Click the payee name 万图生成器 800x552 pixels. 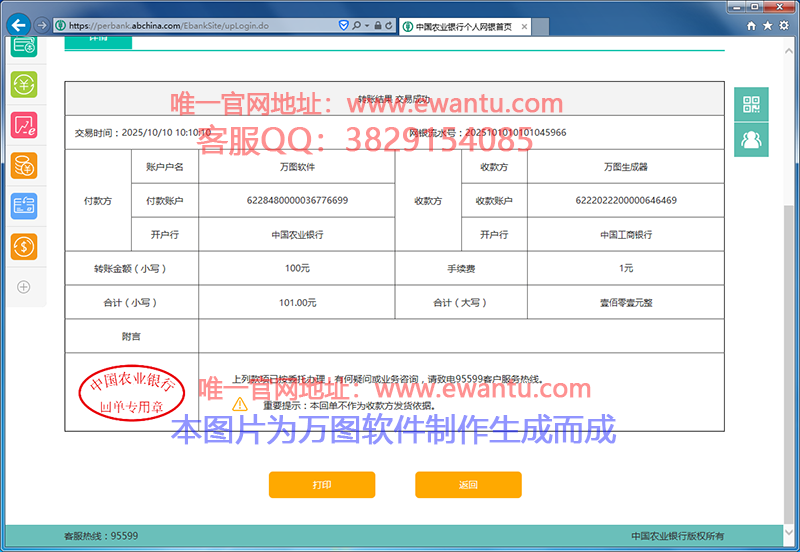[x=626, y=167]
